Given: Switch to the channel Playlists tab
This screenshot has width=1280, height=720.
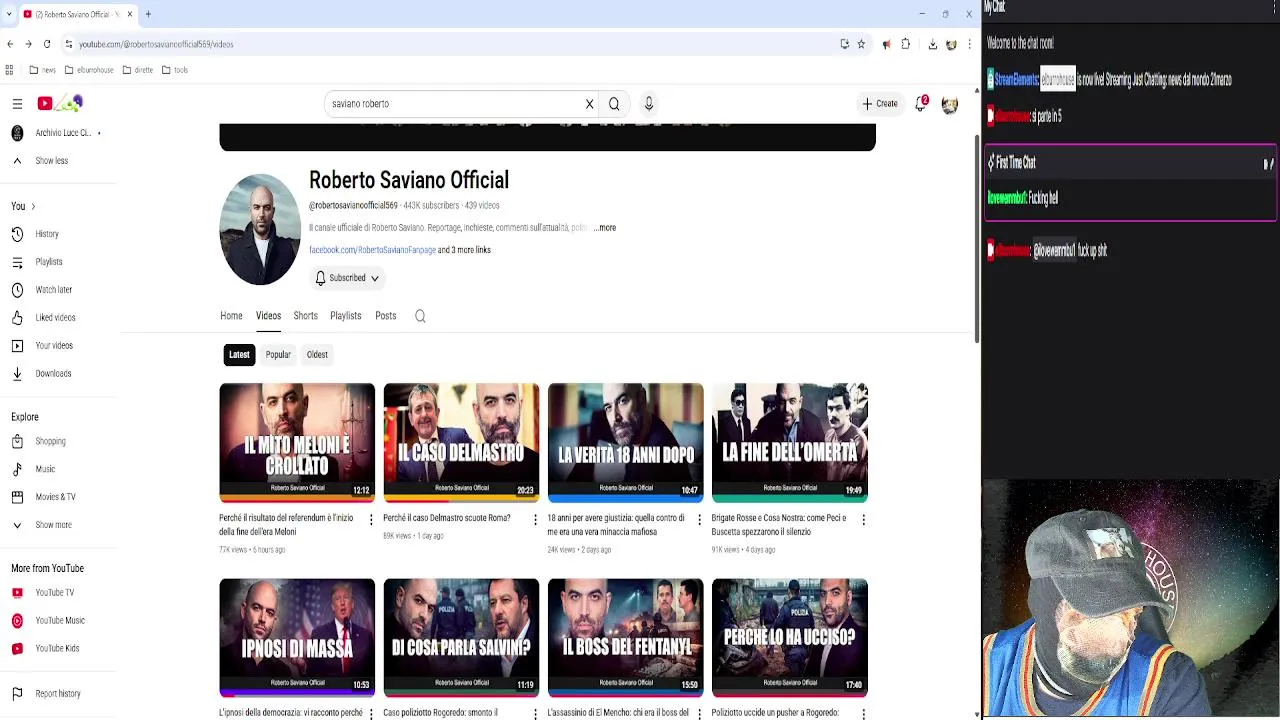Looking at the screenshot, I should click(x=345, y=316).
